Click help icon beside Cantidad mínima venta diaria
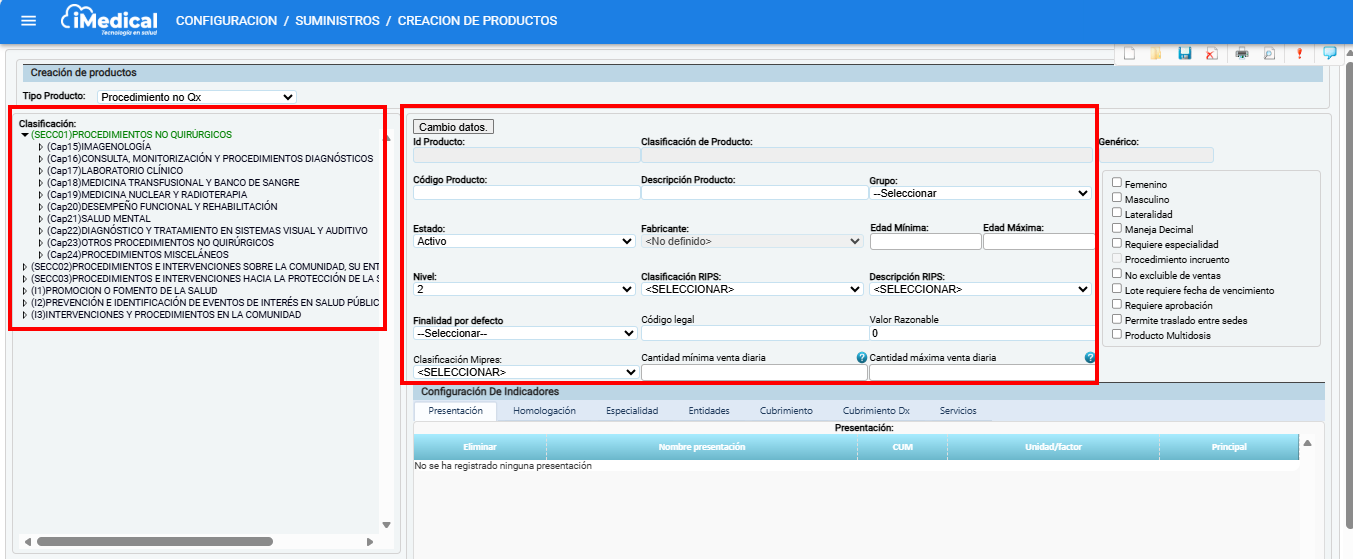 [861, 357]
